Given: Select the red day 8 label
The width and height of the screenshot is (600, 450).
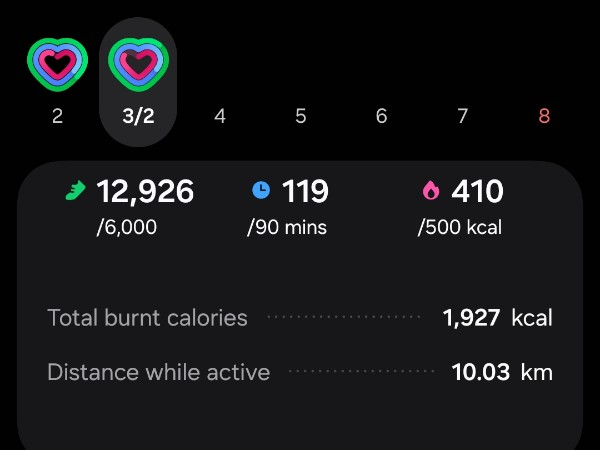Looking at the screenshot, I should tap(544, 116).
